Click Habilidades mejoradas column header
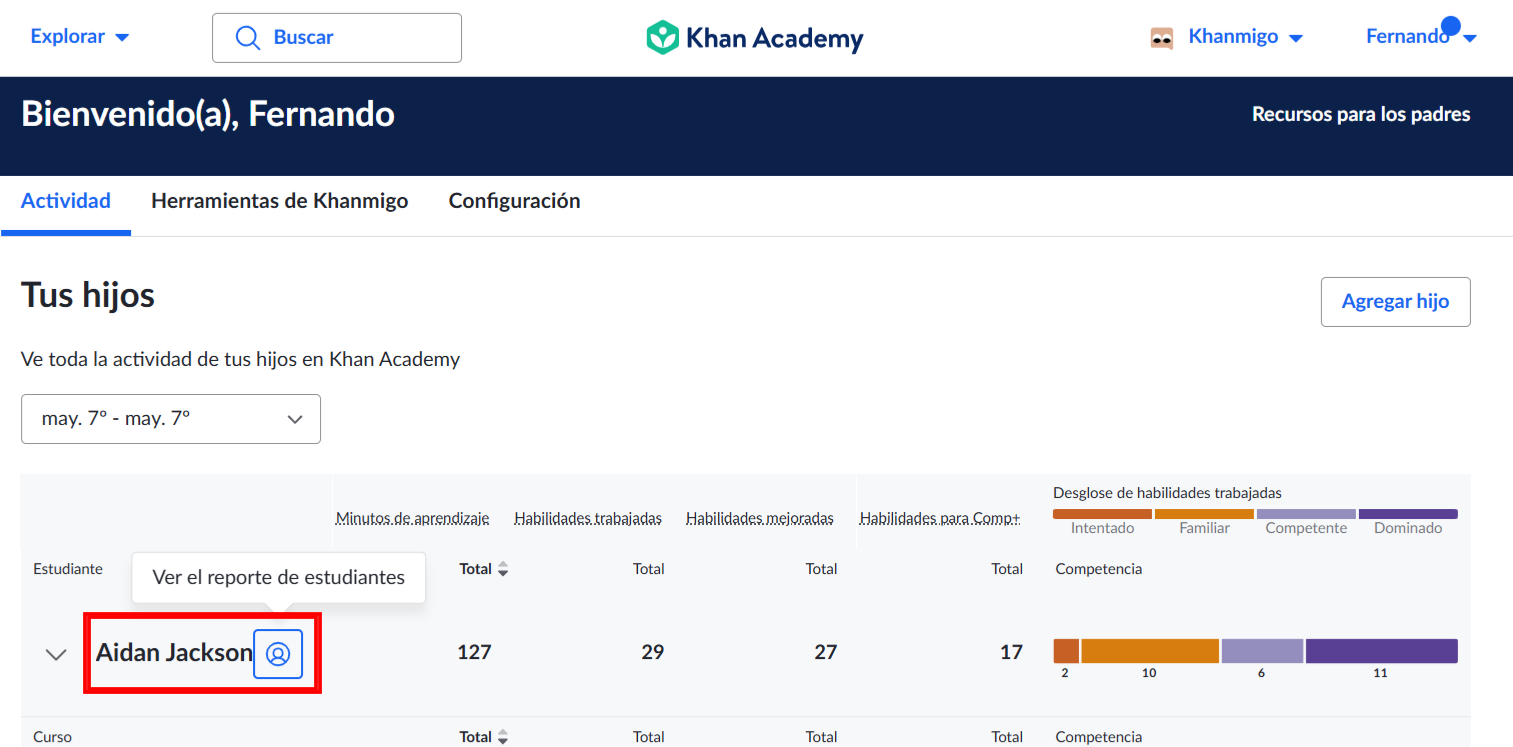Viewport: 1513px width, 747px height. coord(760,518)
